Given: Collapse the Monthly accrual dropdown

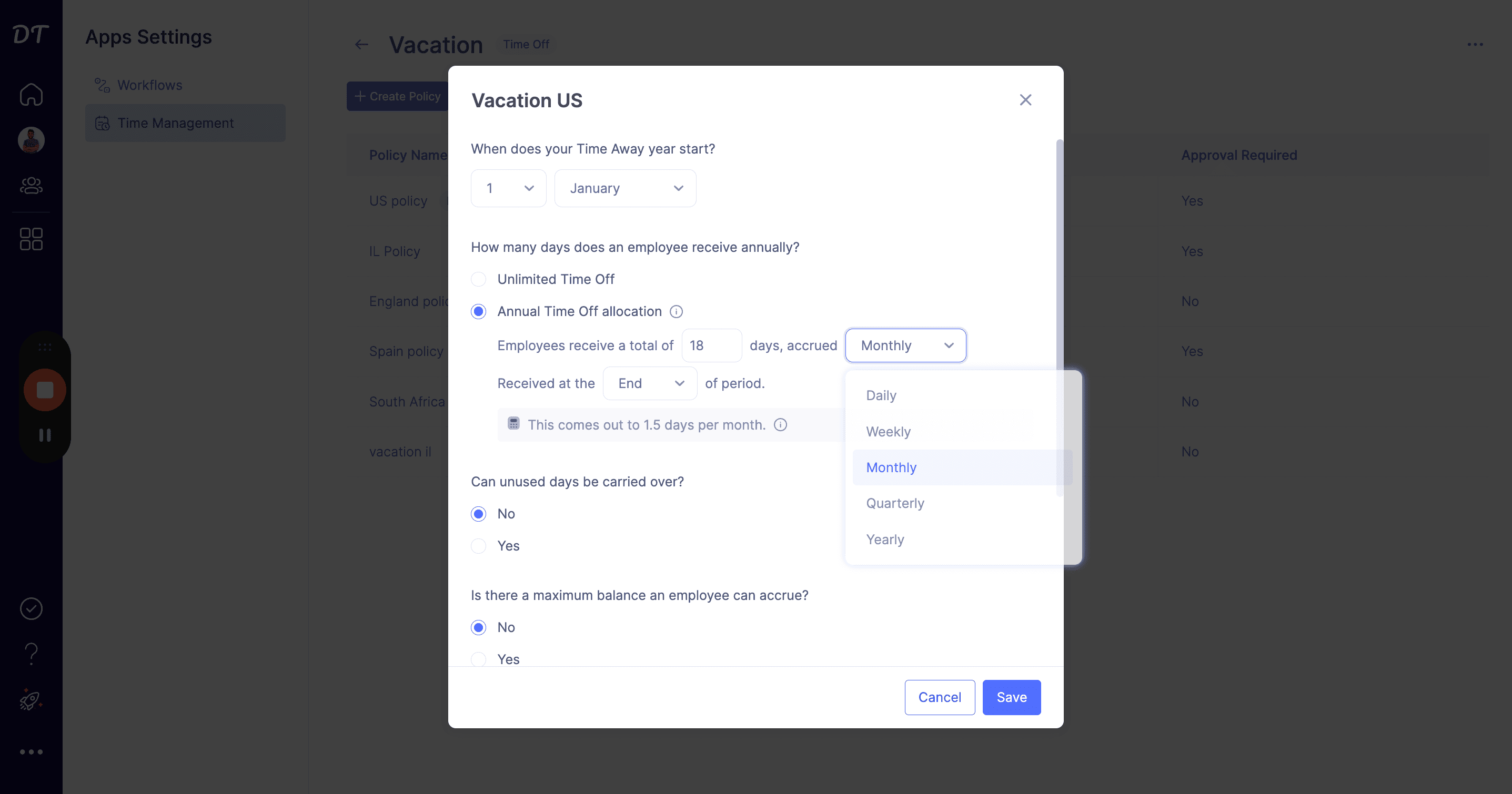Looking at the screenshot, I should [905, 345].
